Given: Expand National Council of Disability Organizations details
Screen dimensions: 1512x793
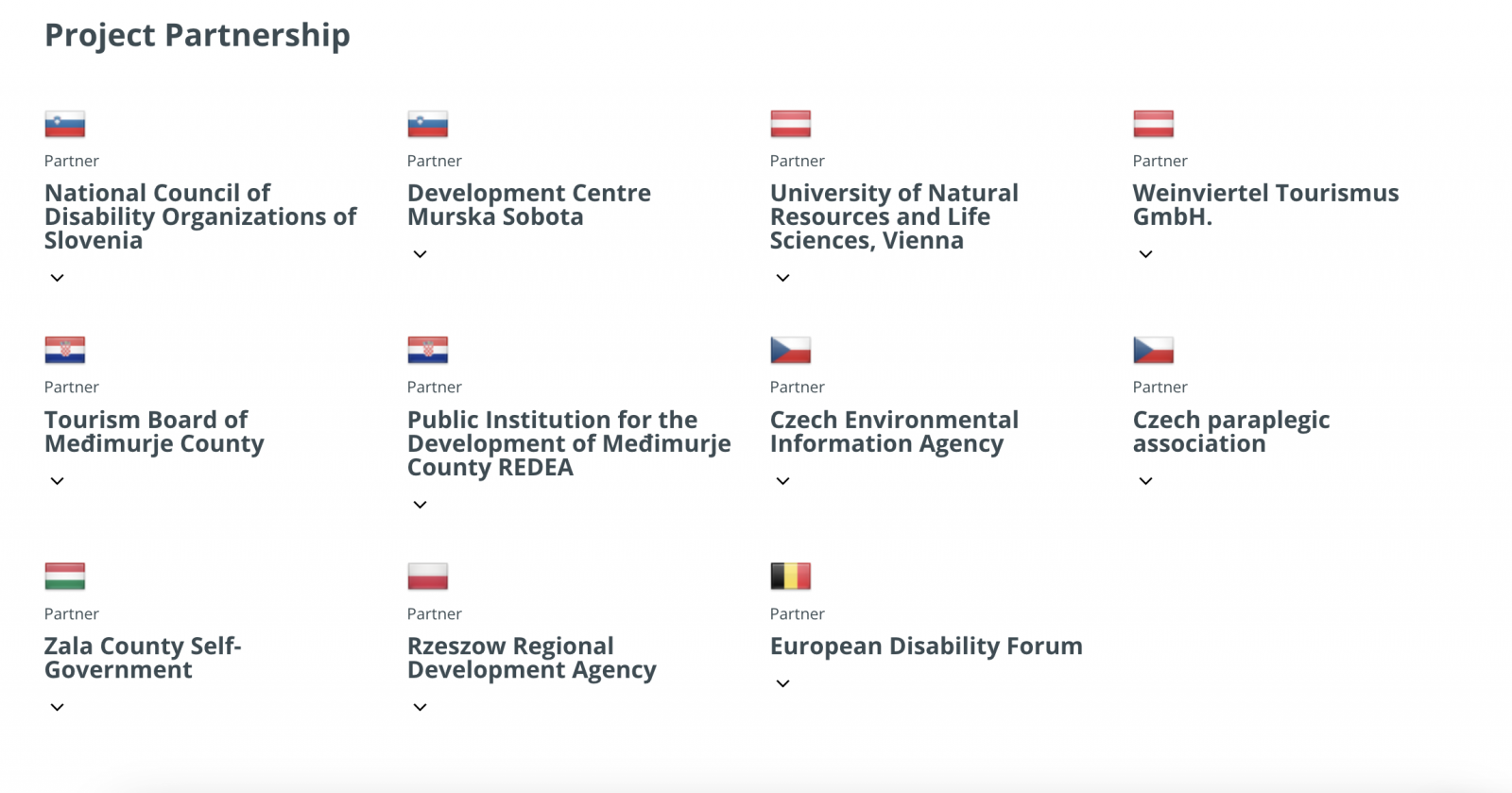Looking at the screenshot, I should (x=58, y=278).
